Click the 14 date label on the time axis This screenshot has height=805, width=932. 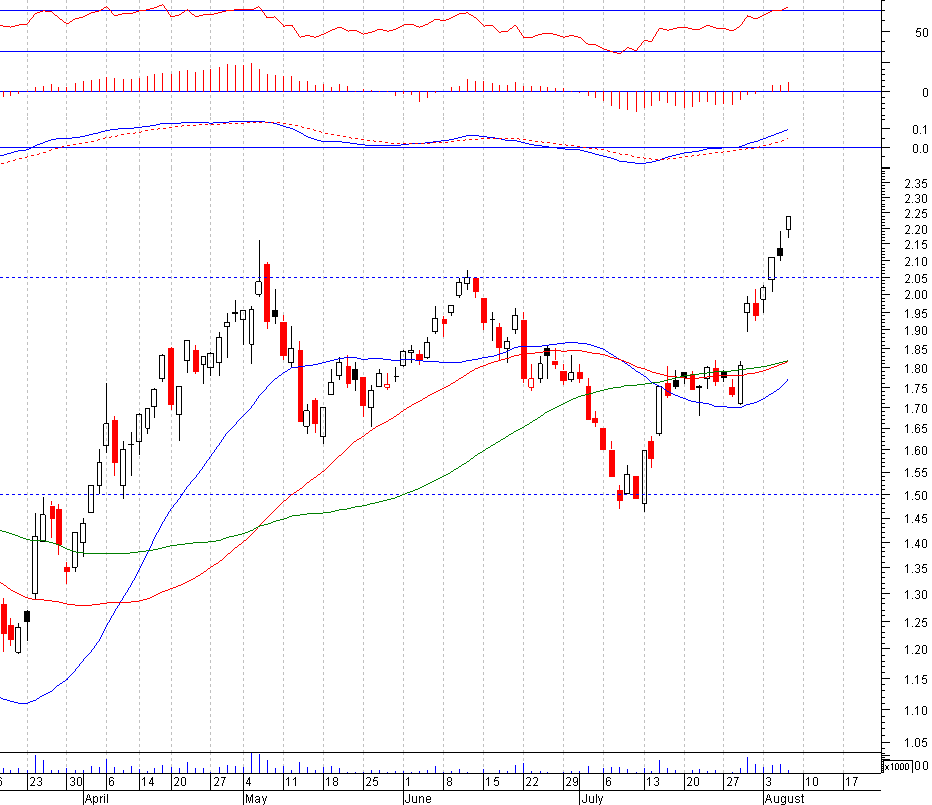coord(147,782)
